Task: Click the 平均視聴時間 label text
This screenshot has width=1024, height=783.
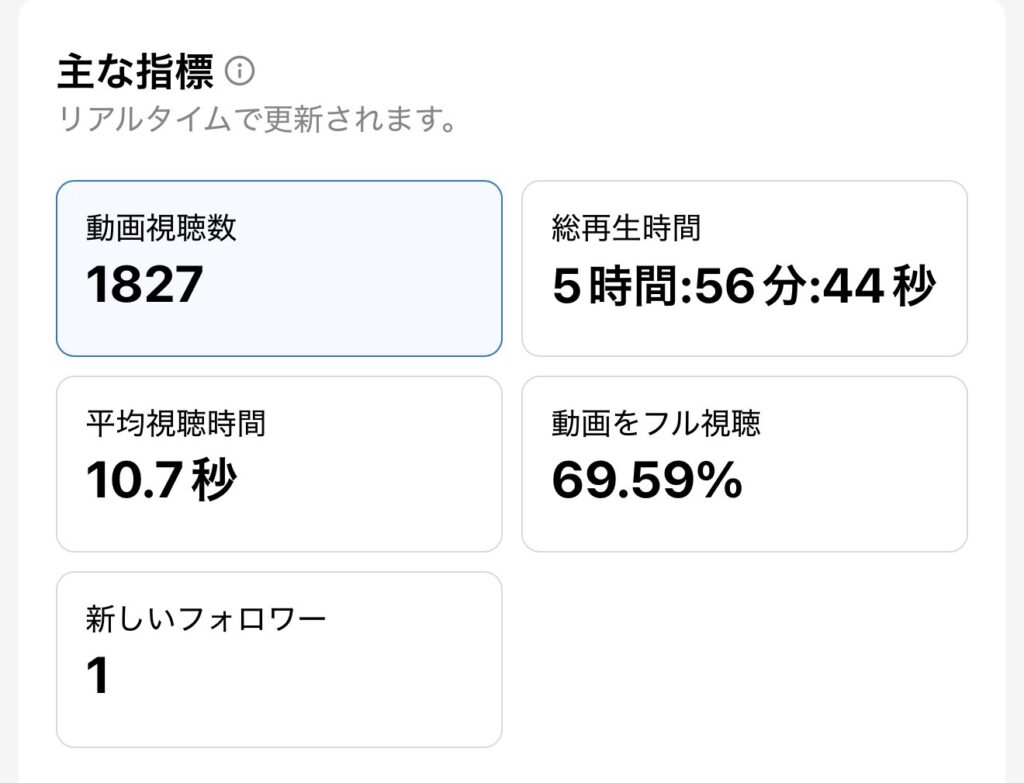Action: coord(176,424)
